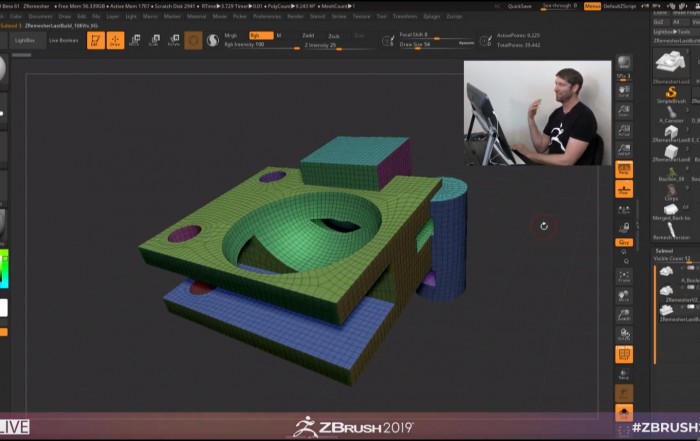
Task: Expand the Subtool panel section
Action: 664,250
